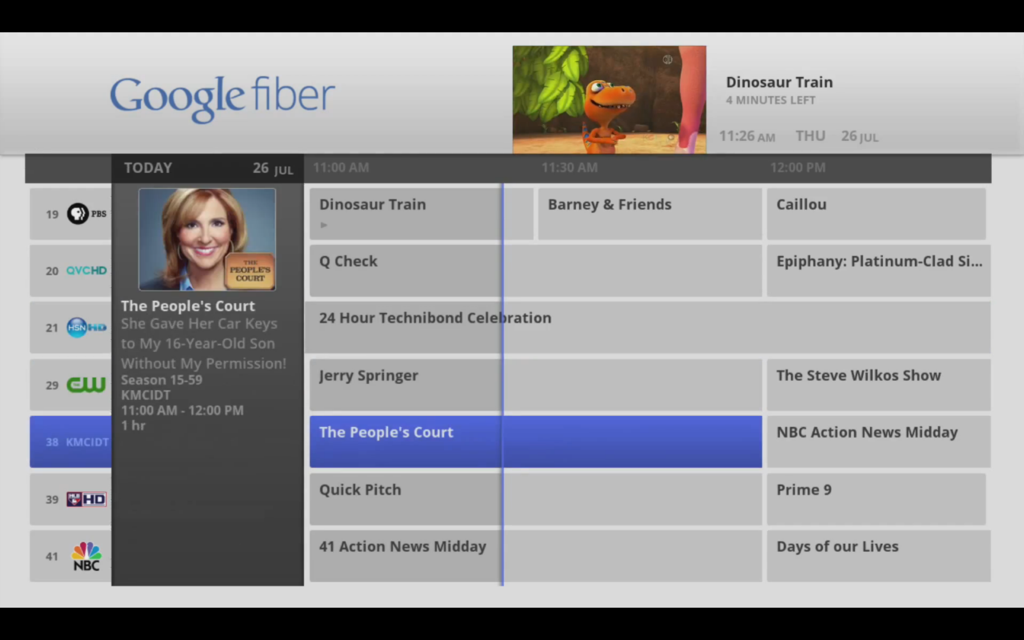Viewport: 1024px width, 640px height.
Task: Select Barney & Friends program
Action: pyautogui.click(x=649, y=214)
